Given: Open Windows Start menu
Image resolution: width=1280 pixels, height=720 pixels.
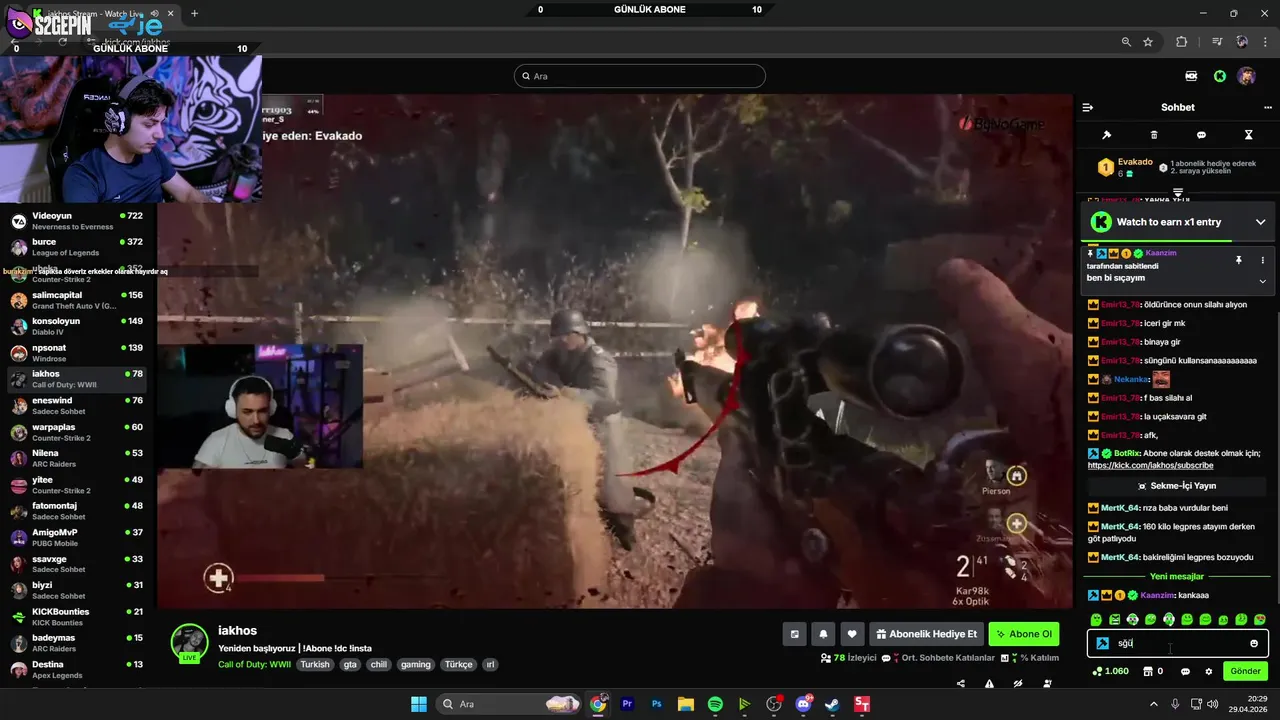Looking at the screenshot, I should (x=419, y=704).
